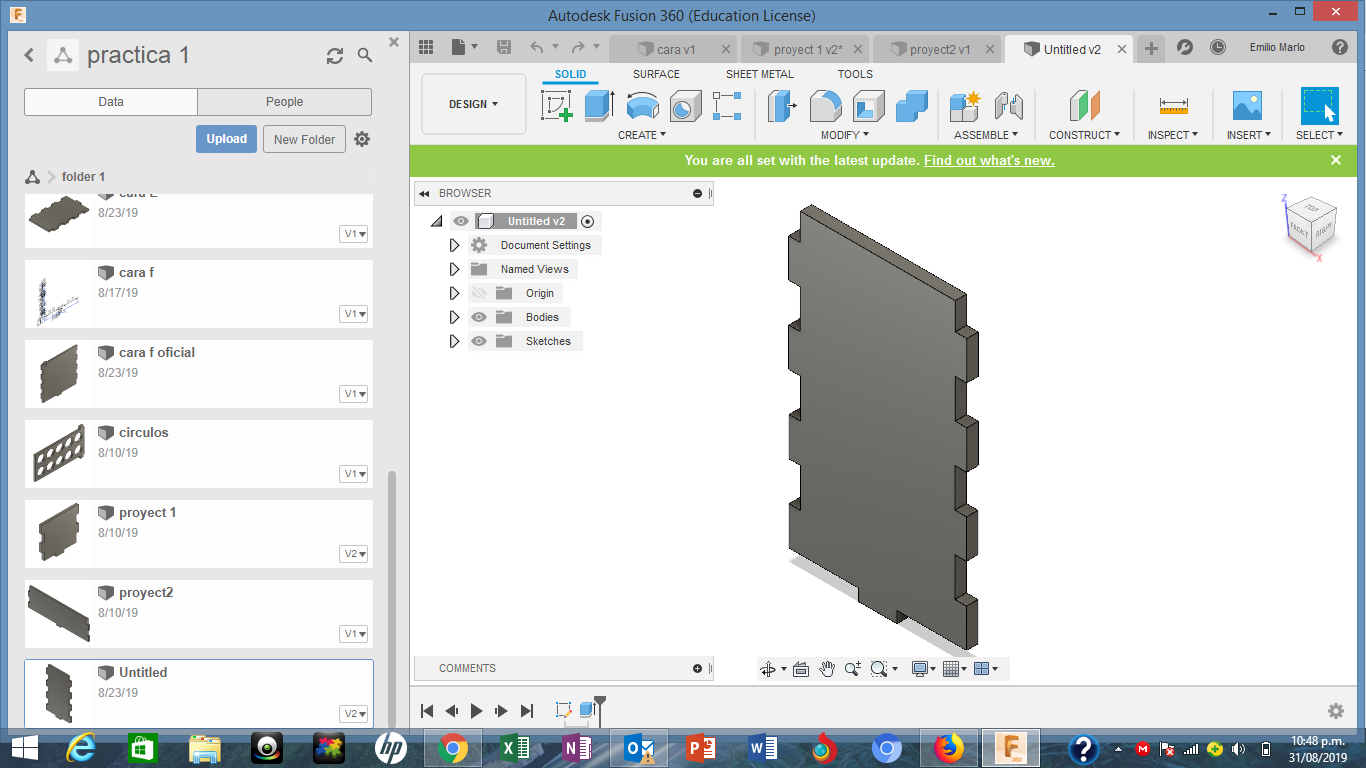Expand the Named Views node

pos(454,269)
